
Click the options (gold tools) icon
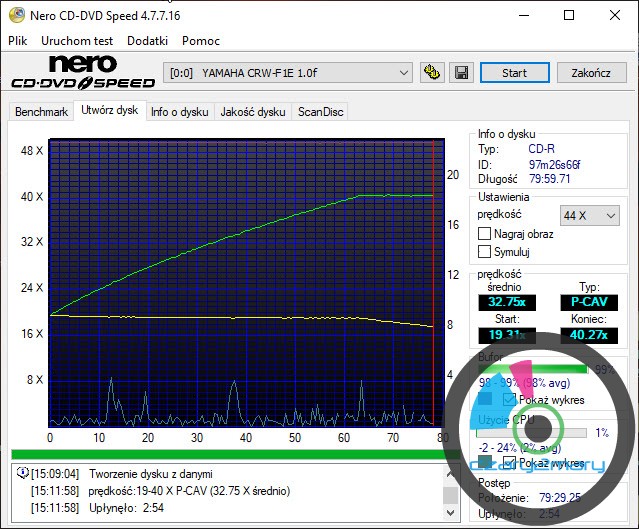point(432,73)
